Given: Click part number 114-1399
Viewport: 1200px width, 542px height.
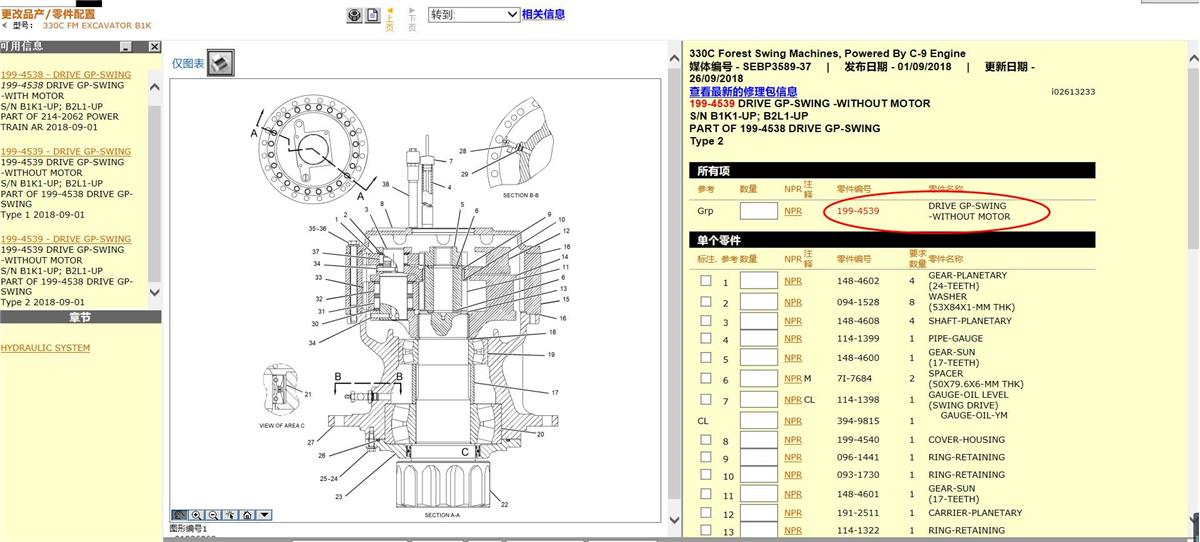Looking at the screenshot, I should tap(858, 339).
